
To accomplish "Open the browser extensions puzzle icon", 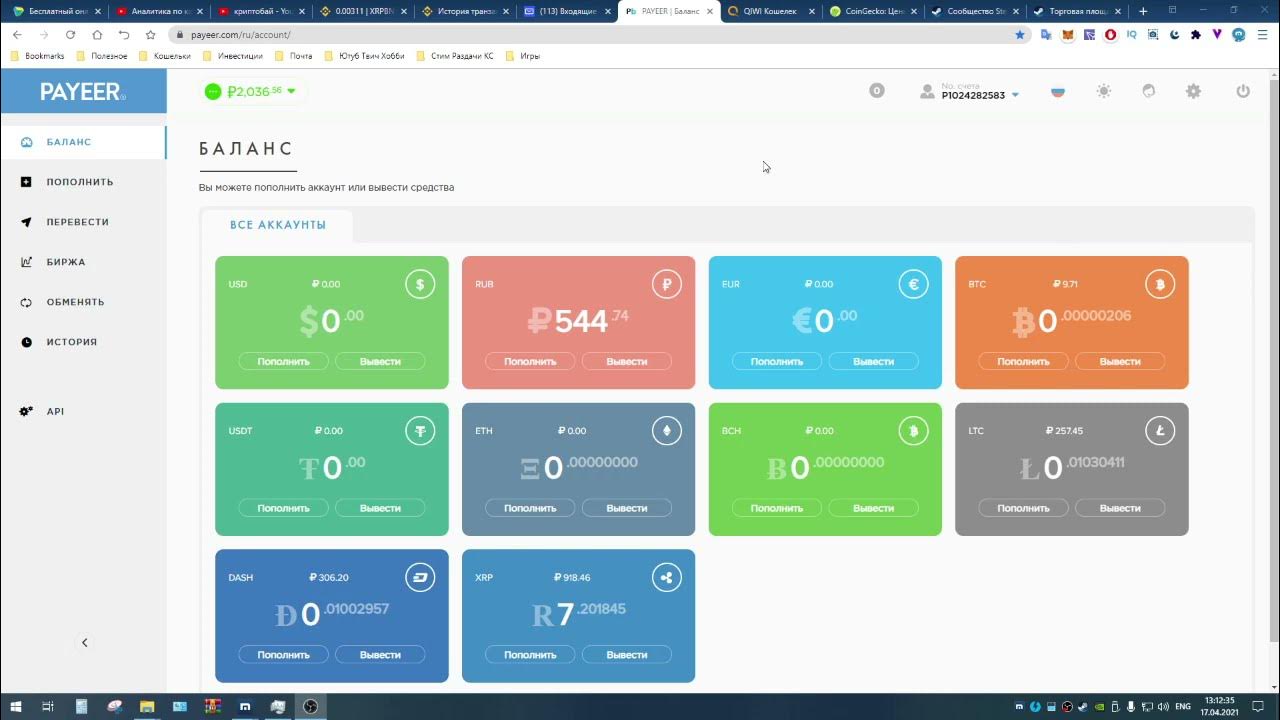I will pyautogui.click(x=1196, y=34).
